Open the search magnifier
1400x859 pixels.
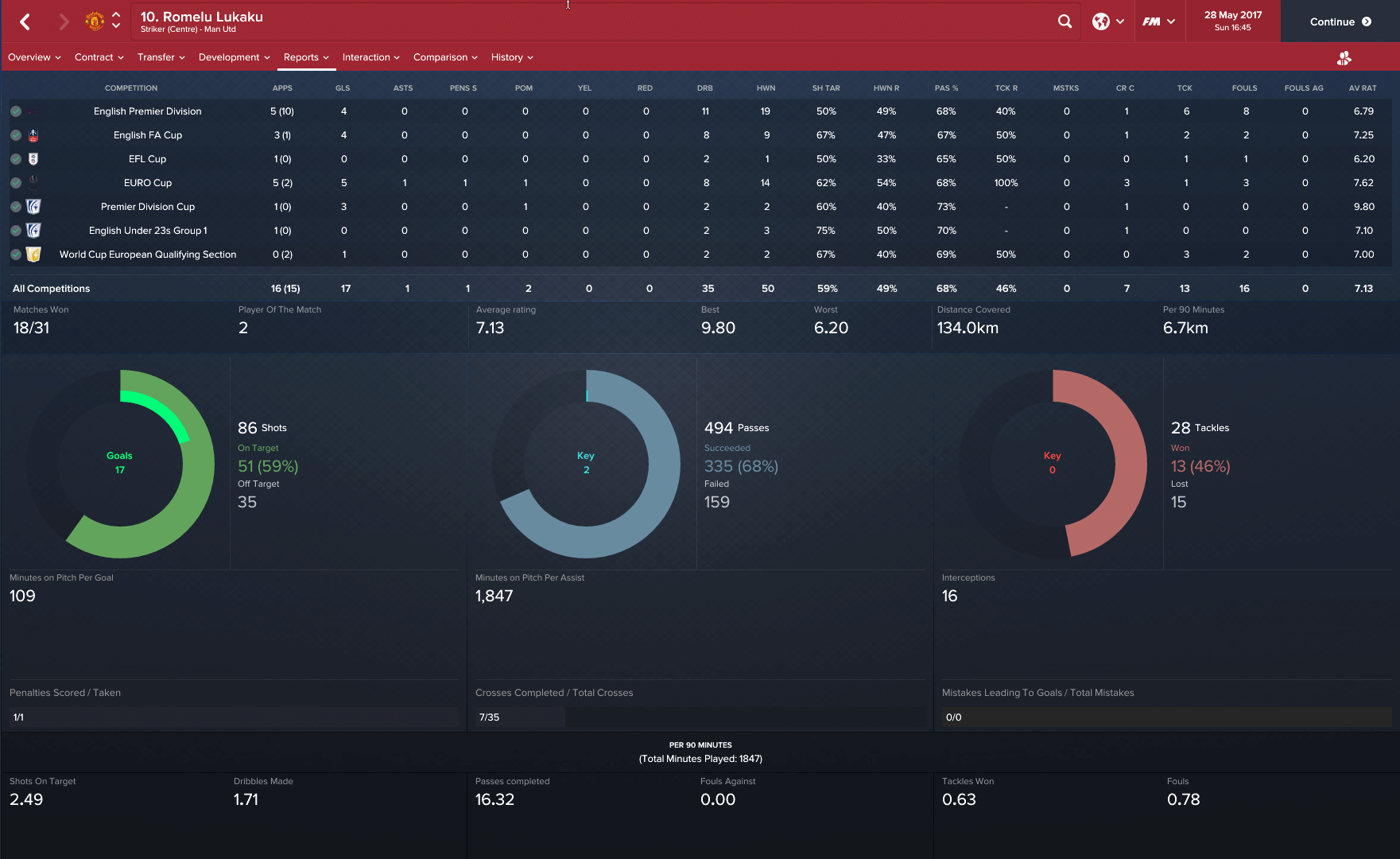pos(1065,21)
